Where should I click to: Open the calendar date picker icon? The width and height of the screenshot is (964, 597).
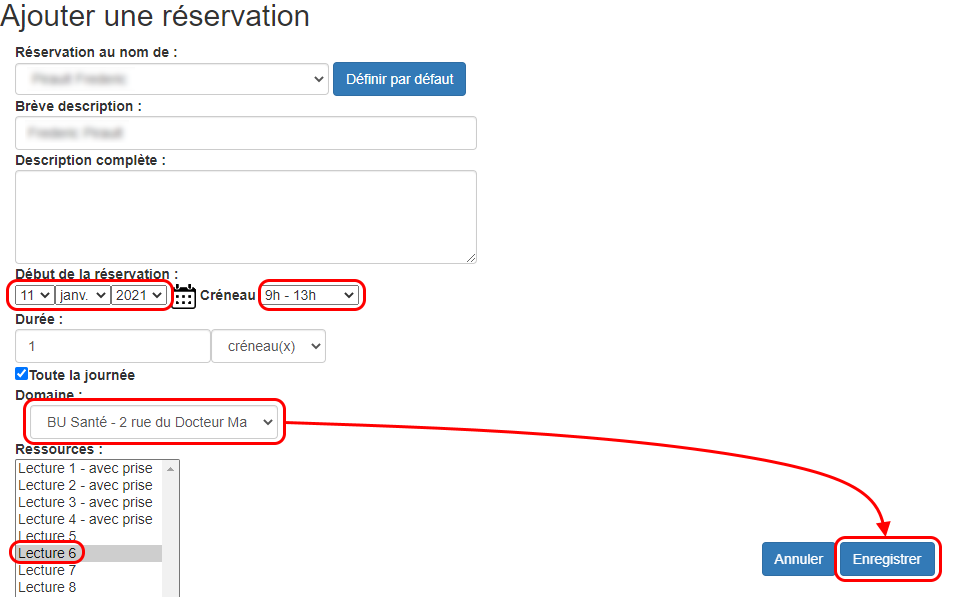pos(184,296)
